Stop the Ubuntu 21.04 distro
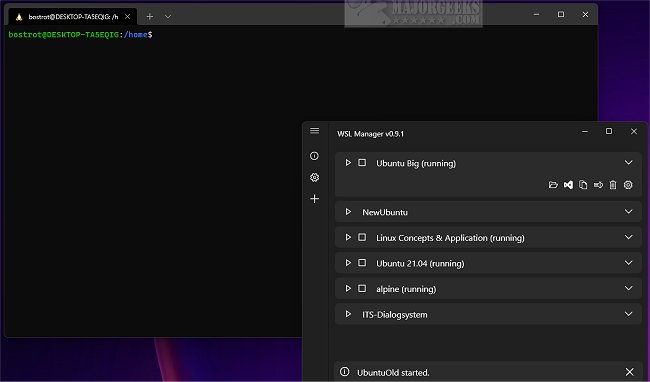 click(362, 263)
